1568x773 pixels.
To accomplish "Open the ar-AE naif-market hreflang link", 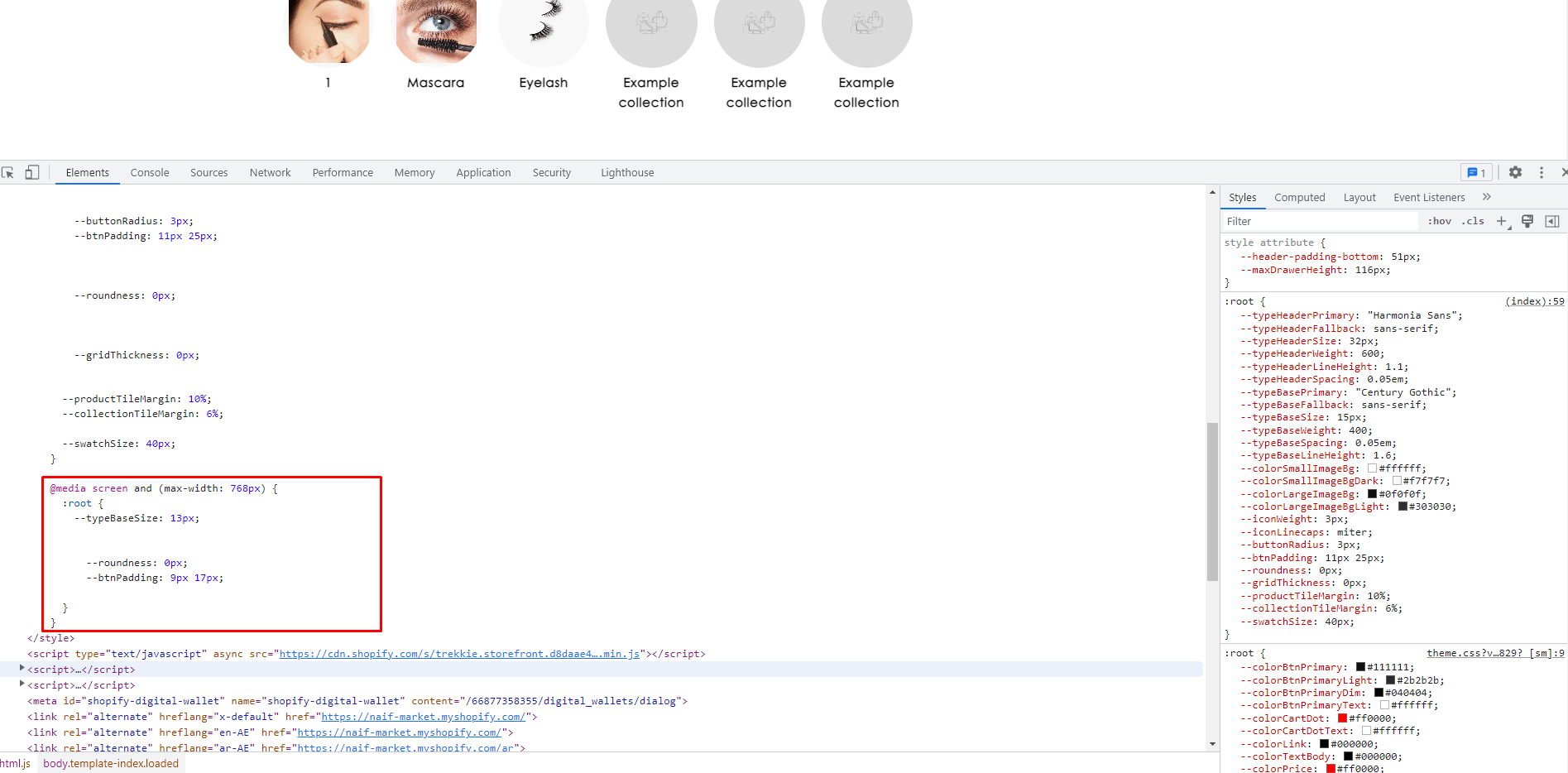I will point(405,747).
